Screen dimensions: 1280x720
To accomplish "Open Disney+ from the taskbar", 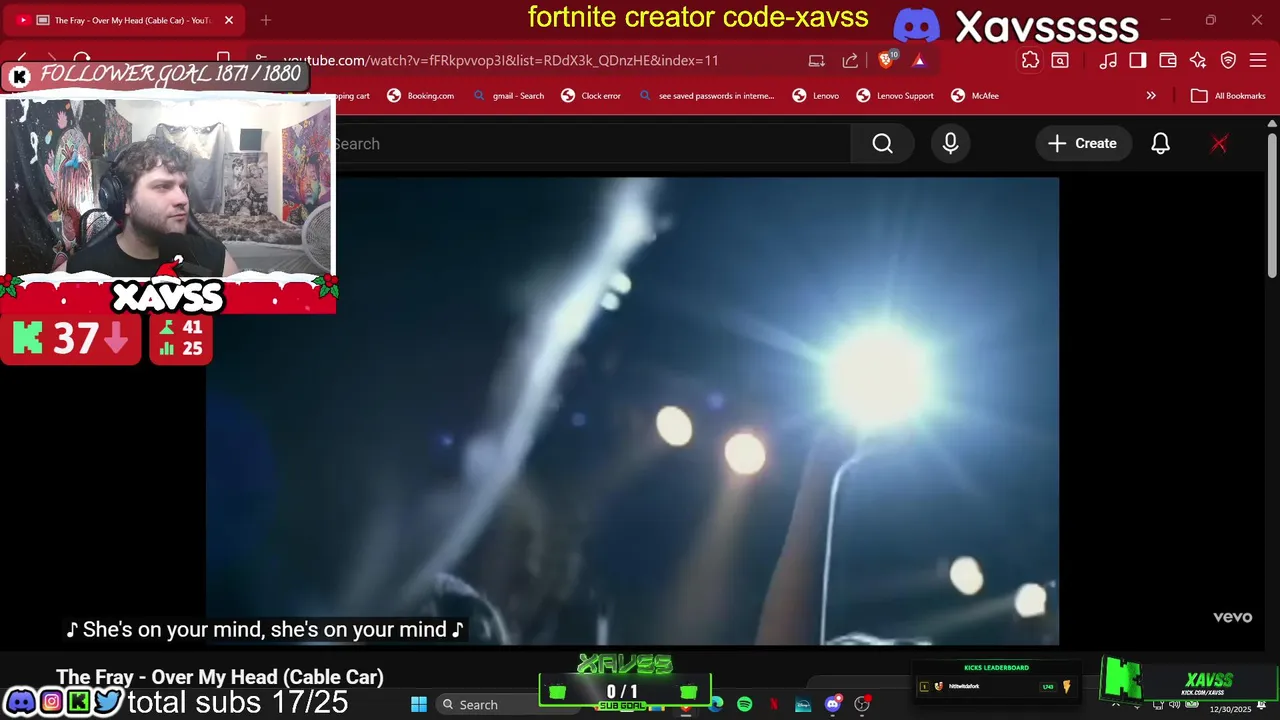I will [x=803, y=704].
